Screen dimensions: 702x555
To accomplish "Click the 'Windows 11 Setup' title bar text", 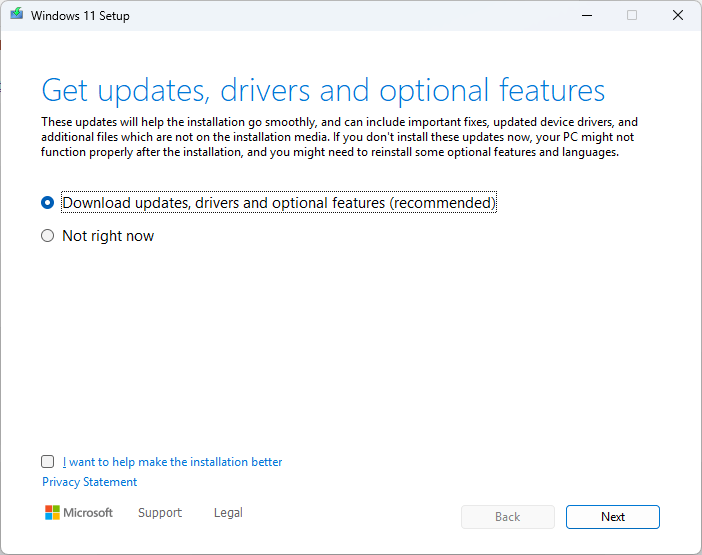I will (80, 16).
